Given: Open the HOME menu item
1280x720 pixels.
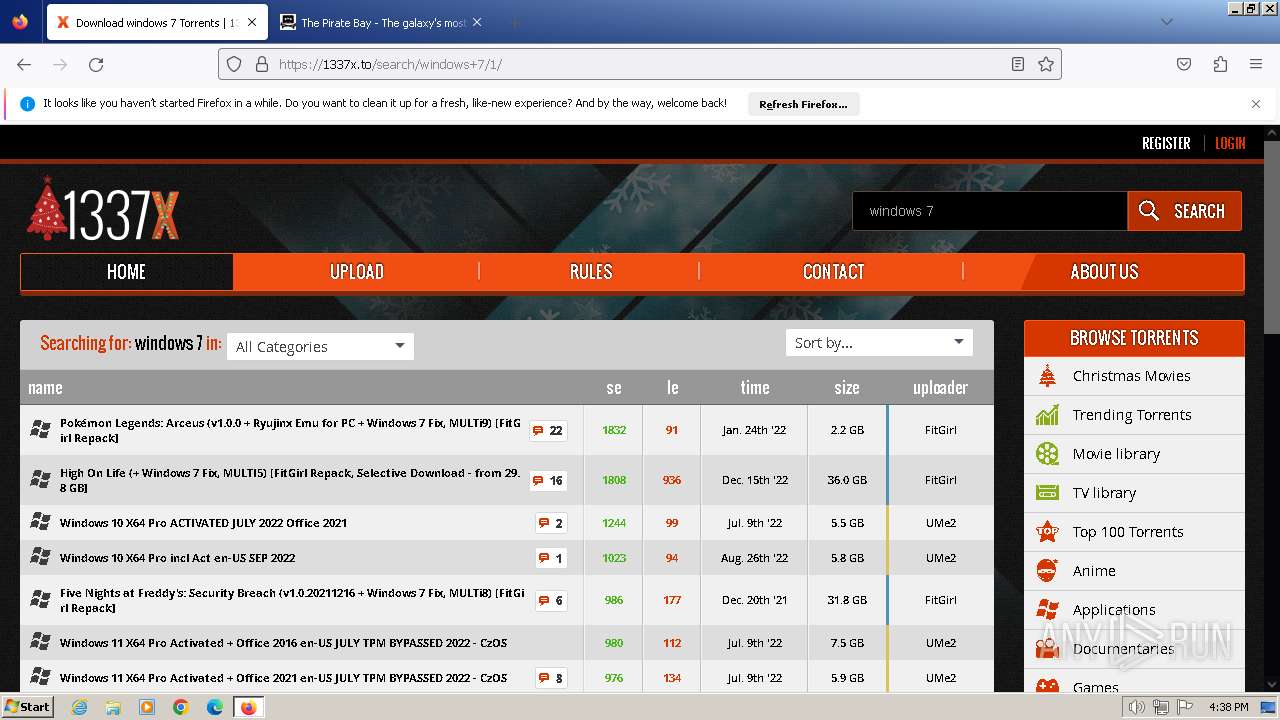Looking at the screenshot, I should click(126, 272).
